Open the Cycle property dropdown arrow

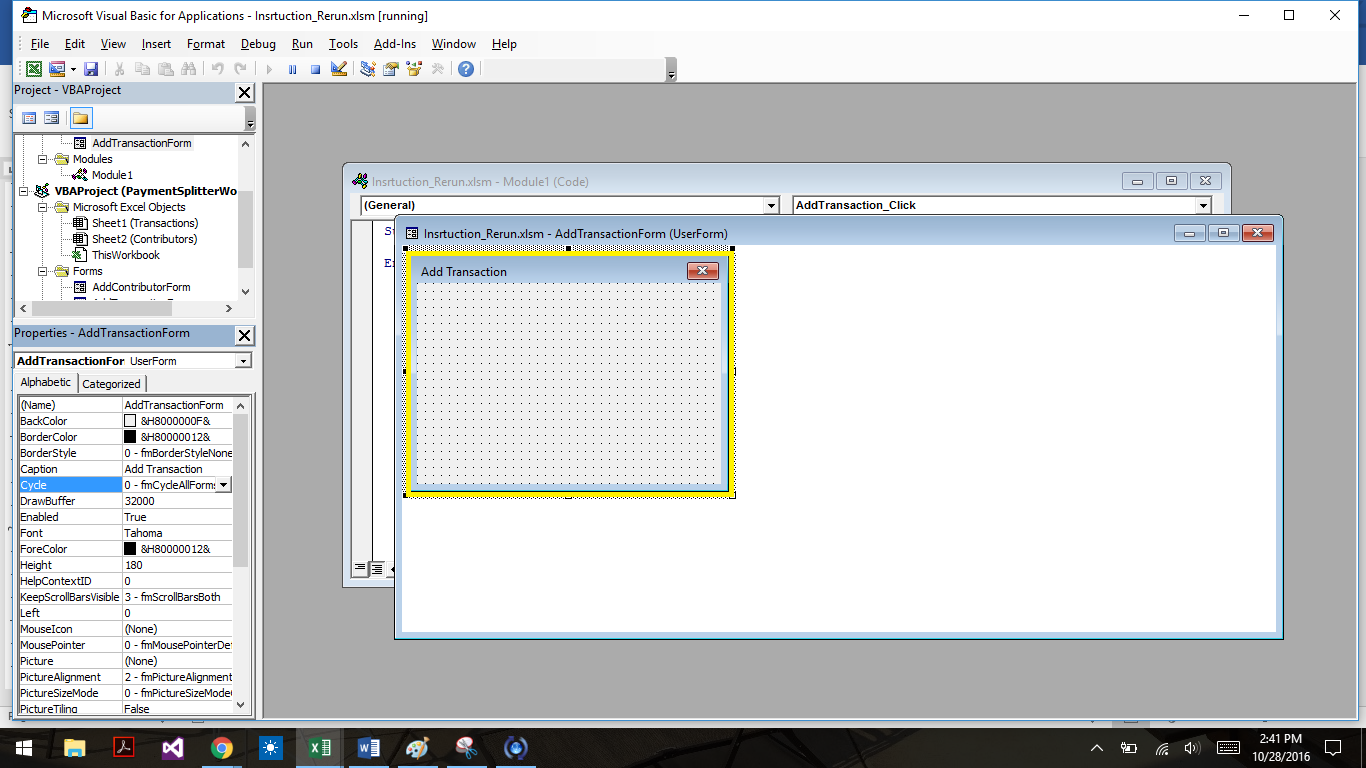224,485
